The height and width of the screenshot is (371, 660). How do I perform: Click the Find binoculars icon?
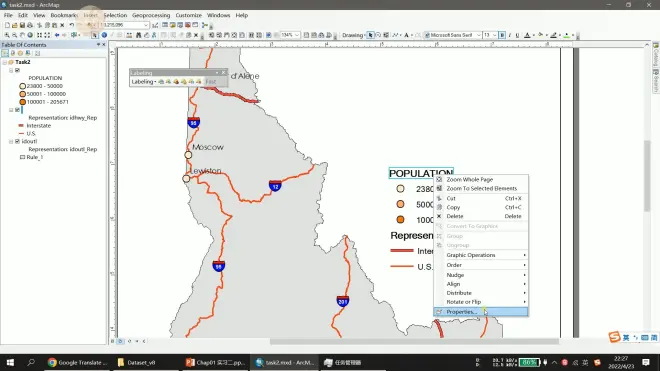click(x=138, y=35)
